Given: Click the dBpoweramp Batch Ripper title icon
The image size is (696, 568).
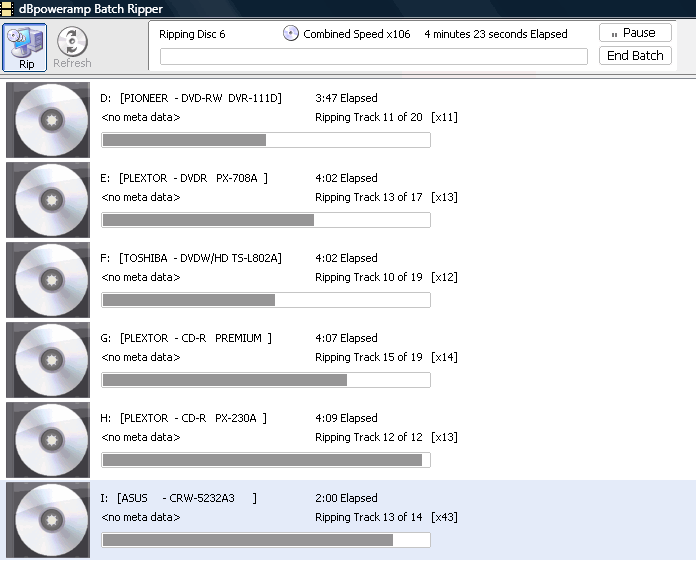Looking at the screenshot, I should coord(6,8).
